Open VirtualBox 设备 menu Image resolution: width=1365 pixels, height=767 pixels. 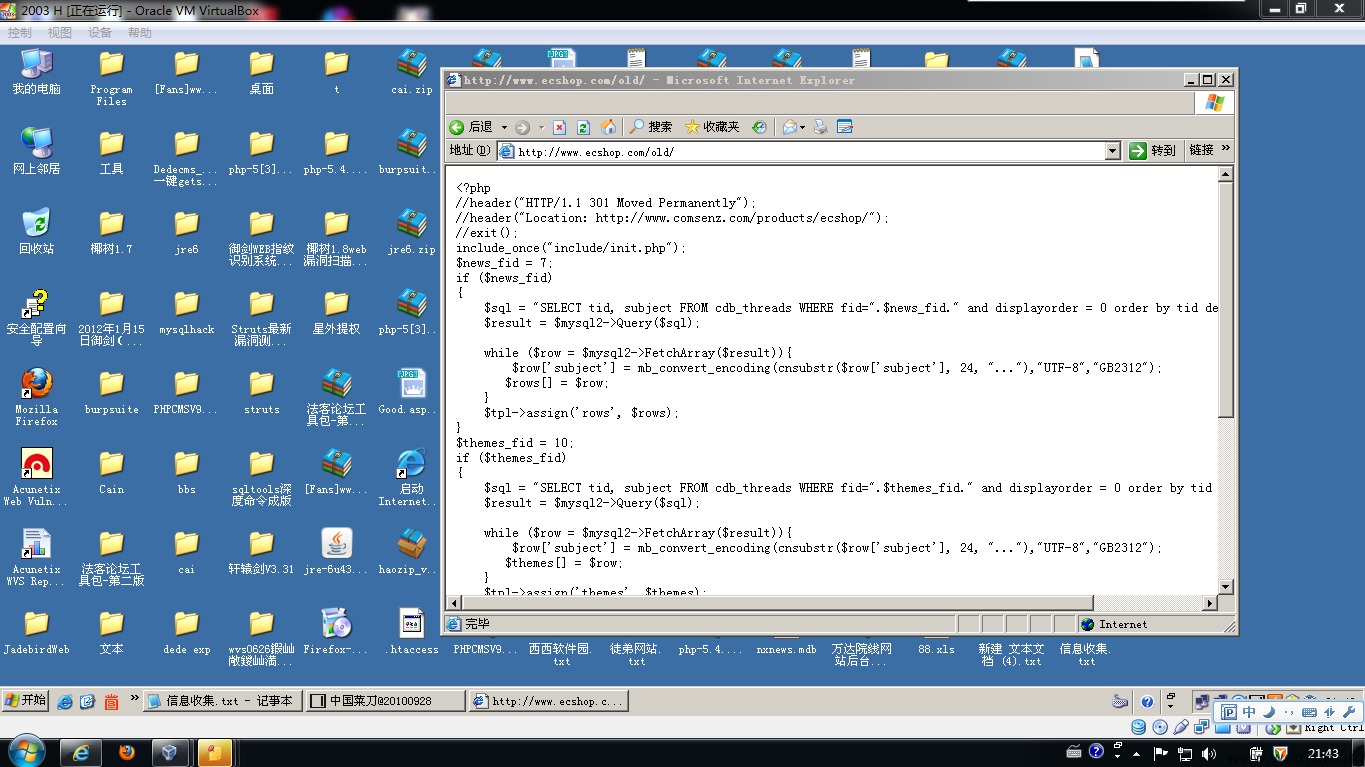pyautogui.click(x=100, y=33)
